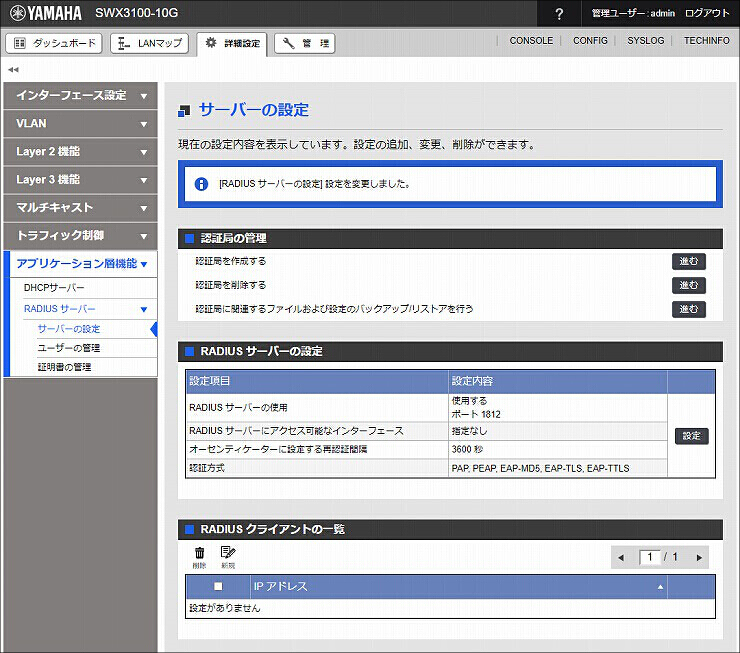Click the PAP, PEAP, EAP-MD5 authentication methods cell
The width and height of the screenshot is (740, 653).
click(x=557, y=468)
